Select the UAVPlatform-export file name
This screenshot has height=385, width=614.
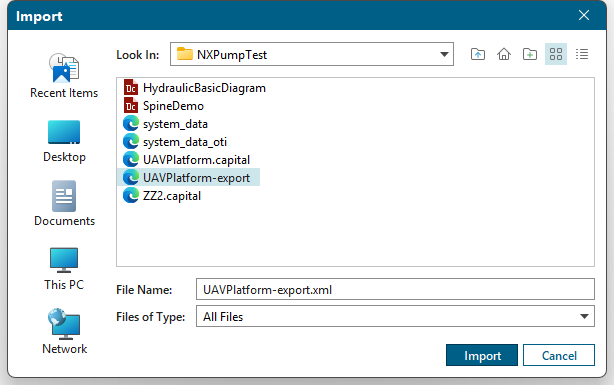click(196, 178)
